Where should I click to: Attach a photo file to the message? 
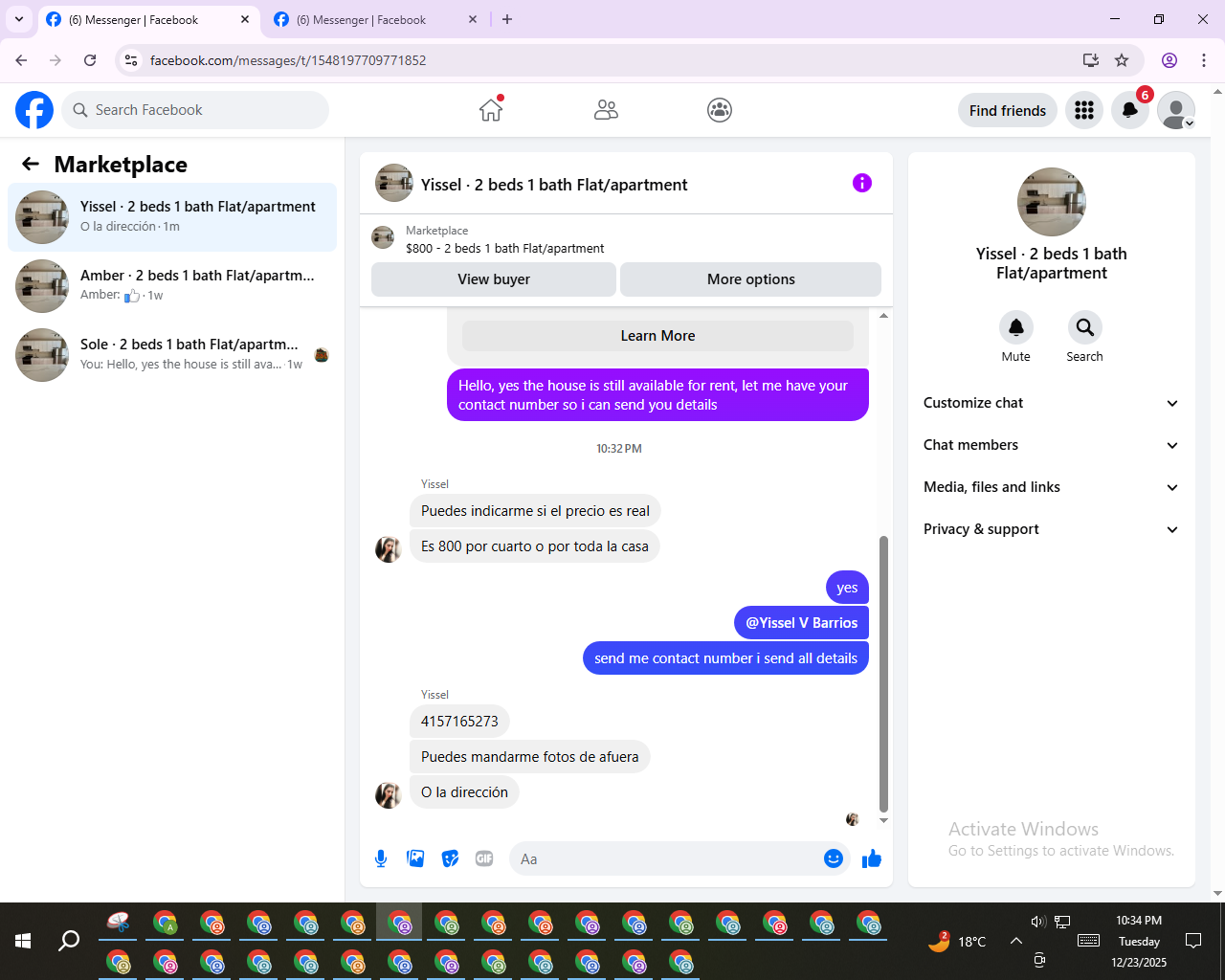[x=415, y=858]
